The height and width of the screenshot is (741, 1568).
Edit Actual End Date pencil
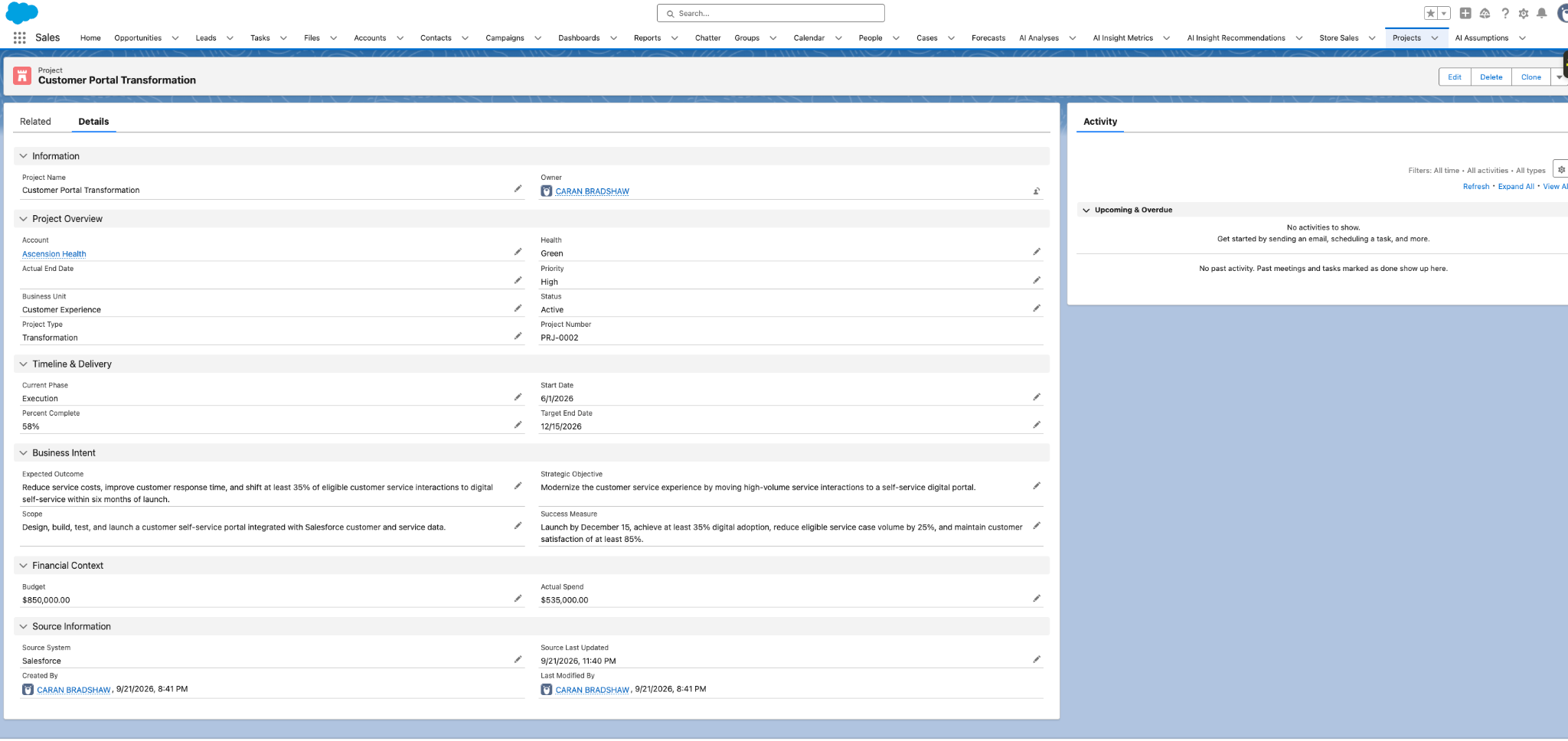[518, 280]
